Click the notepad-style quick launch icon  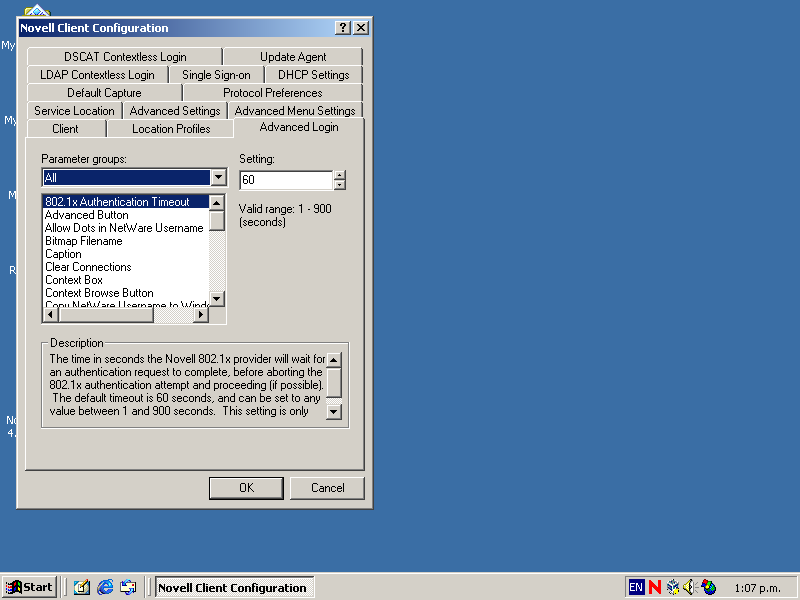(82, 587)
